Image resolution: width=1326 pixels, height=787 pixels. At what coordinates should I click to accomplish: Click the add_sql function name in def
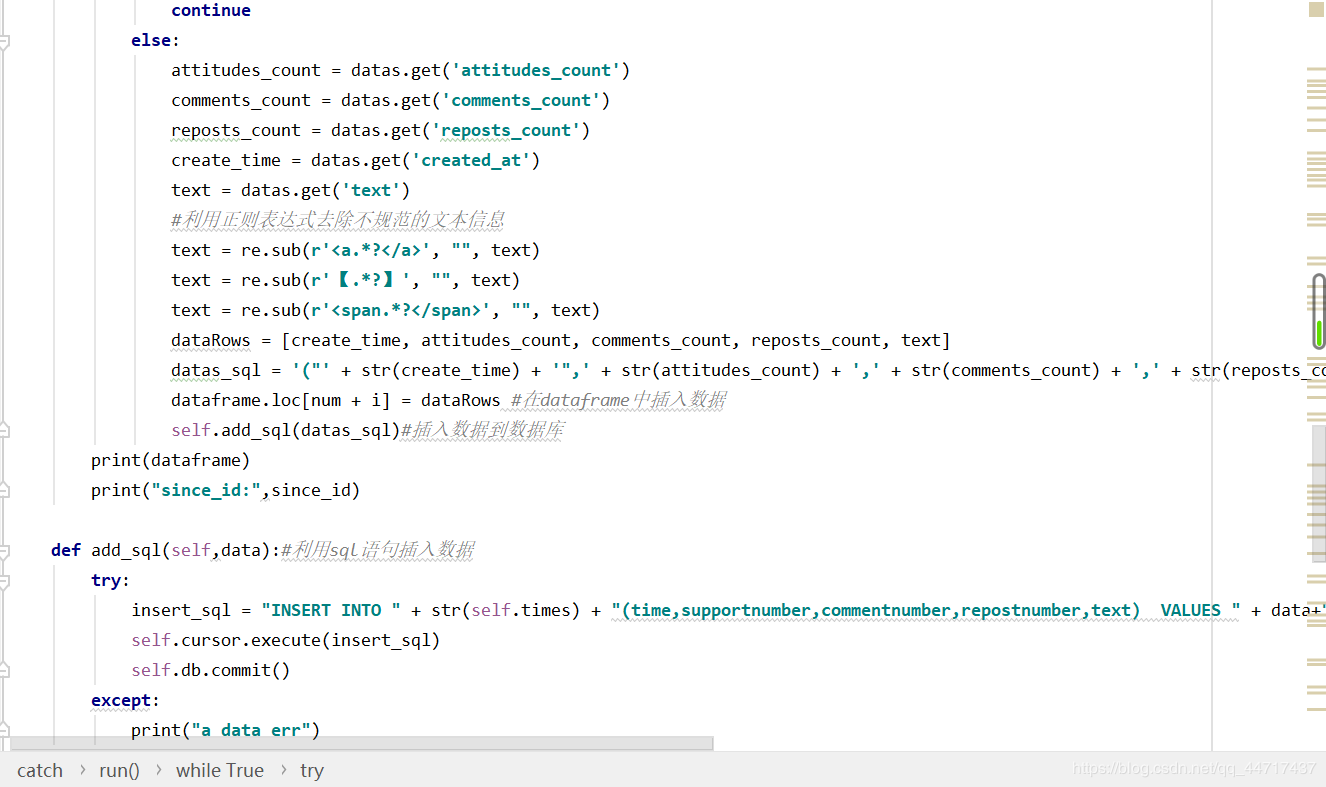tap(126, 550)
